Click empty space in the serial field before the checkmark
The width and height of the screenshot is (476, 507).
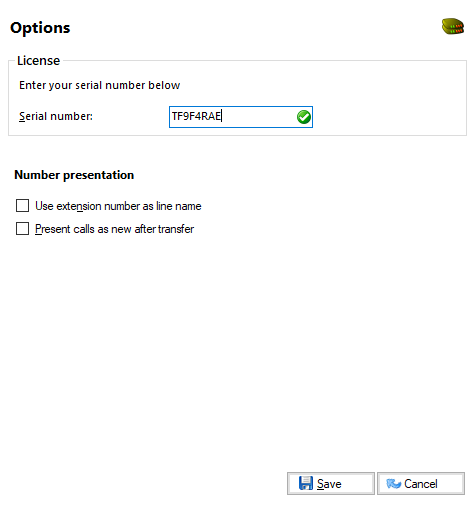[258, 117]
